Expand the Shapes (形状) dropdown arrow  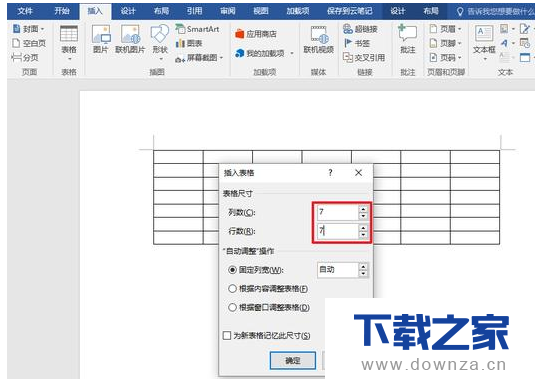point(160,59)
